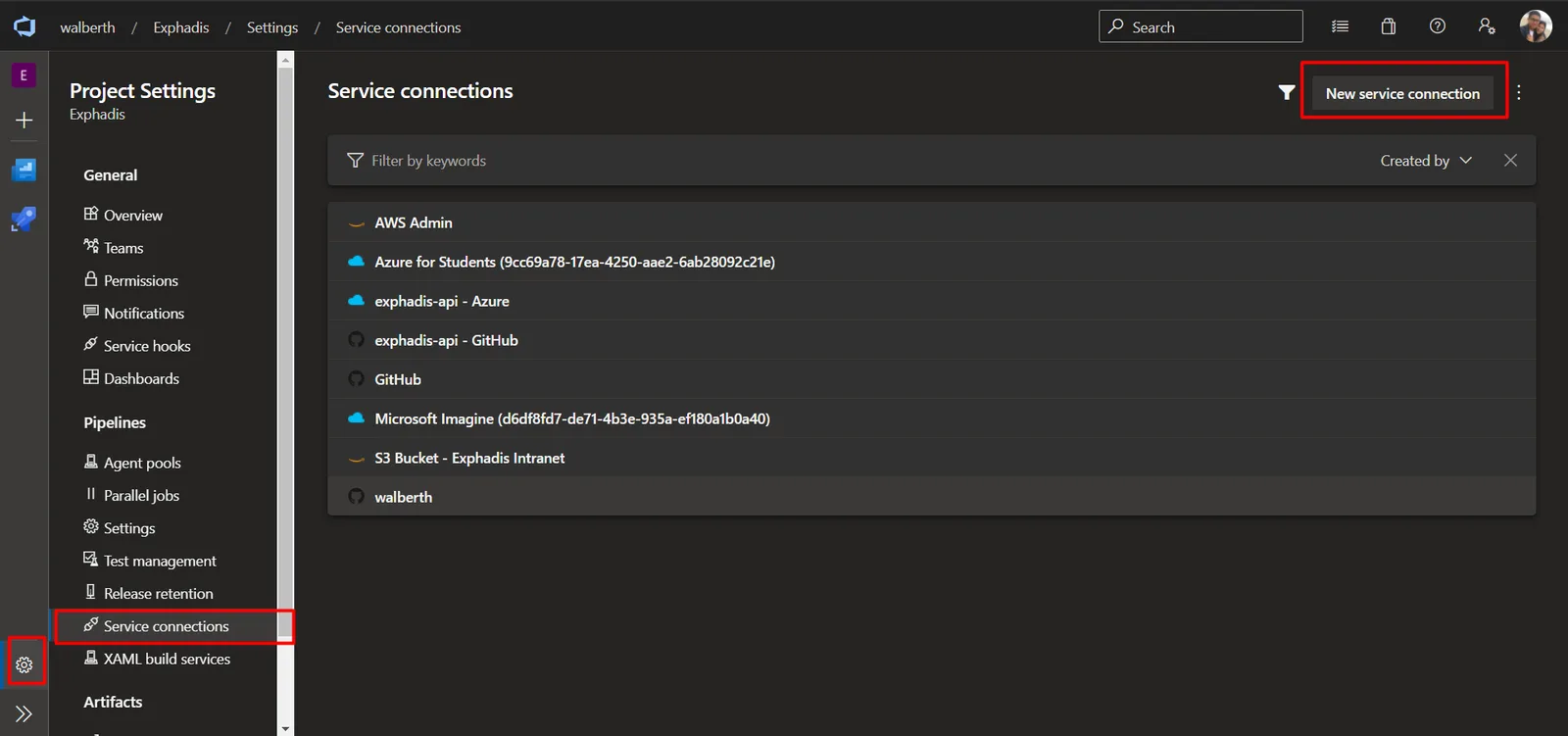Click the Azure cloud icon beside Azure for Students
The width and height of the screenshot is (1568, 736).
[356, 262]
